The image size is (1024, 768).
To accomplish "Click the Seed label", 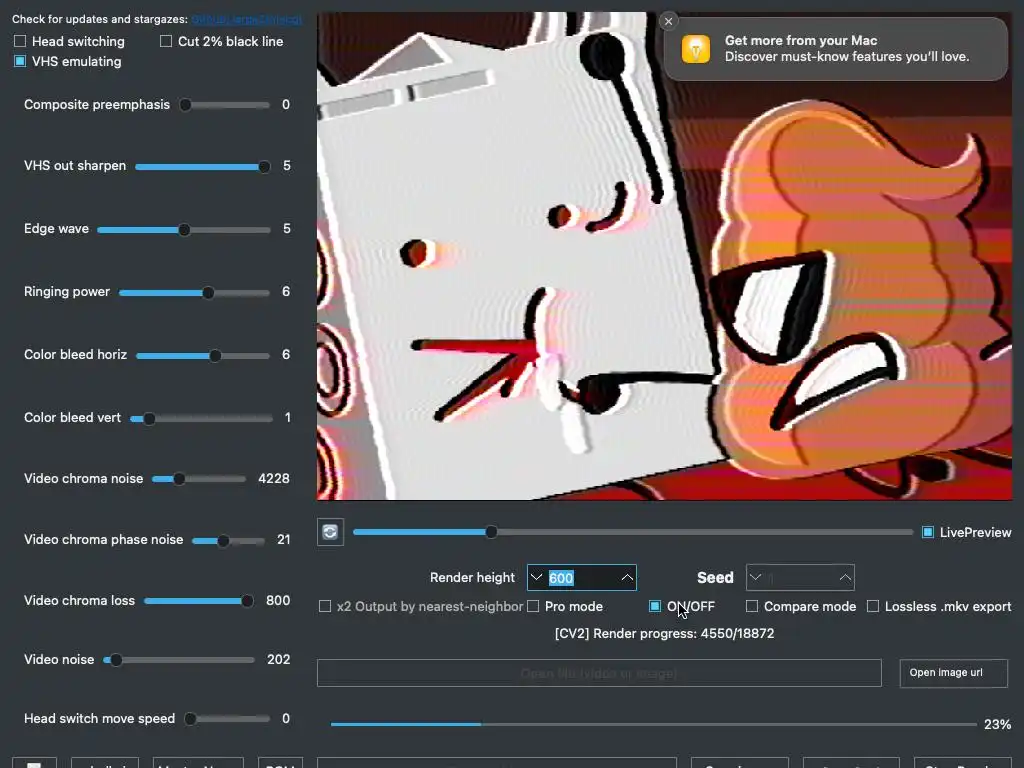I will pyautogui.click(x=715, y=577).
